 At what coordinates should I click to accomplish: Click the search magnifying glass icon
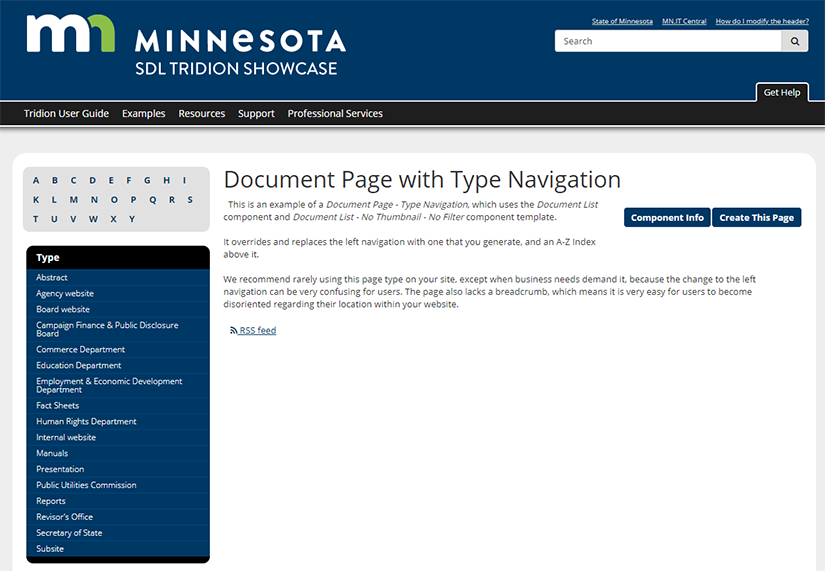pyautogui.click(x=795, y=41)
